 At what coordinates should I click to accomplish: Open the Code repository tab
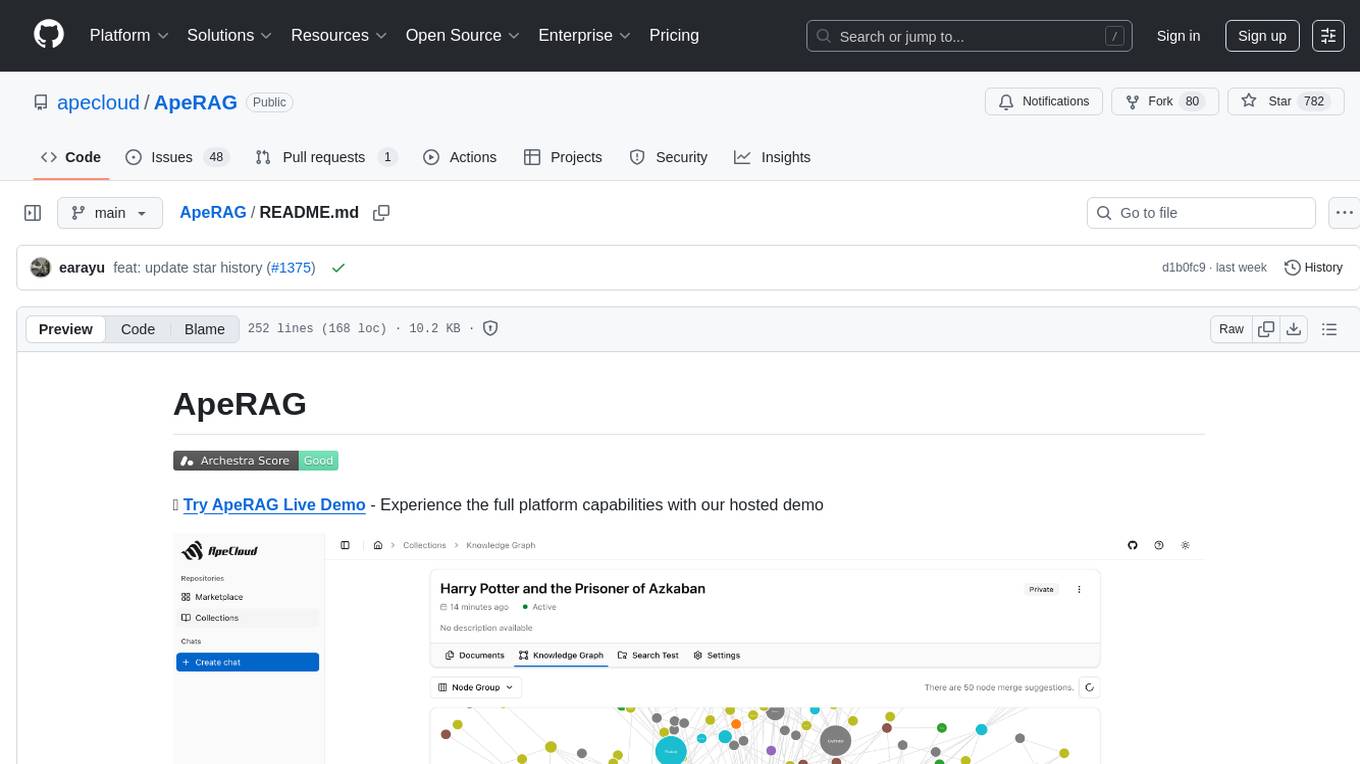coord(71,157)
